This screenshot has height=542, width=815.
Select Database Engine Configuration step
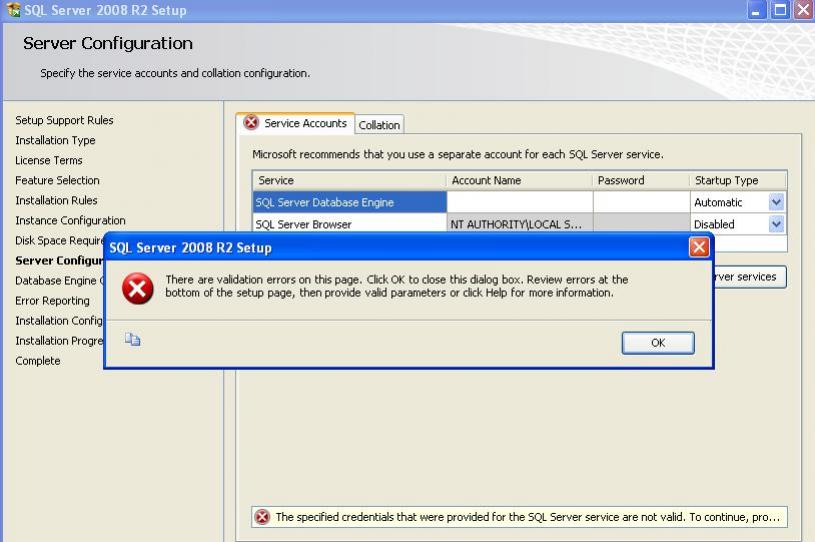click(x=59, y=281)
